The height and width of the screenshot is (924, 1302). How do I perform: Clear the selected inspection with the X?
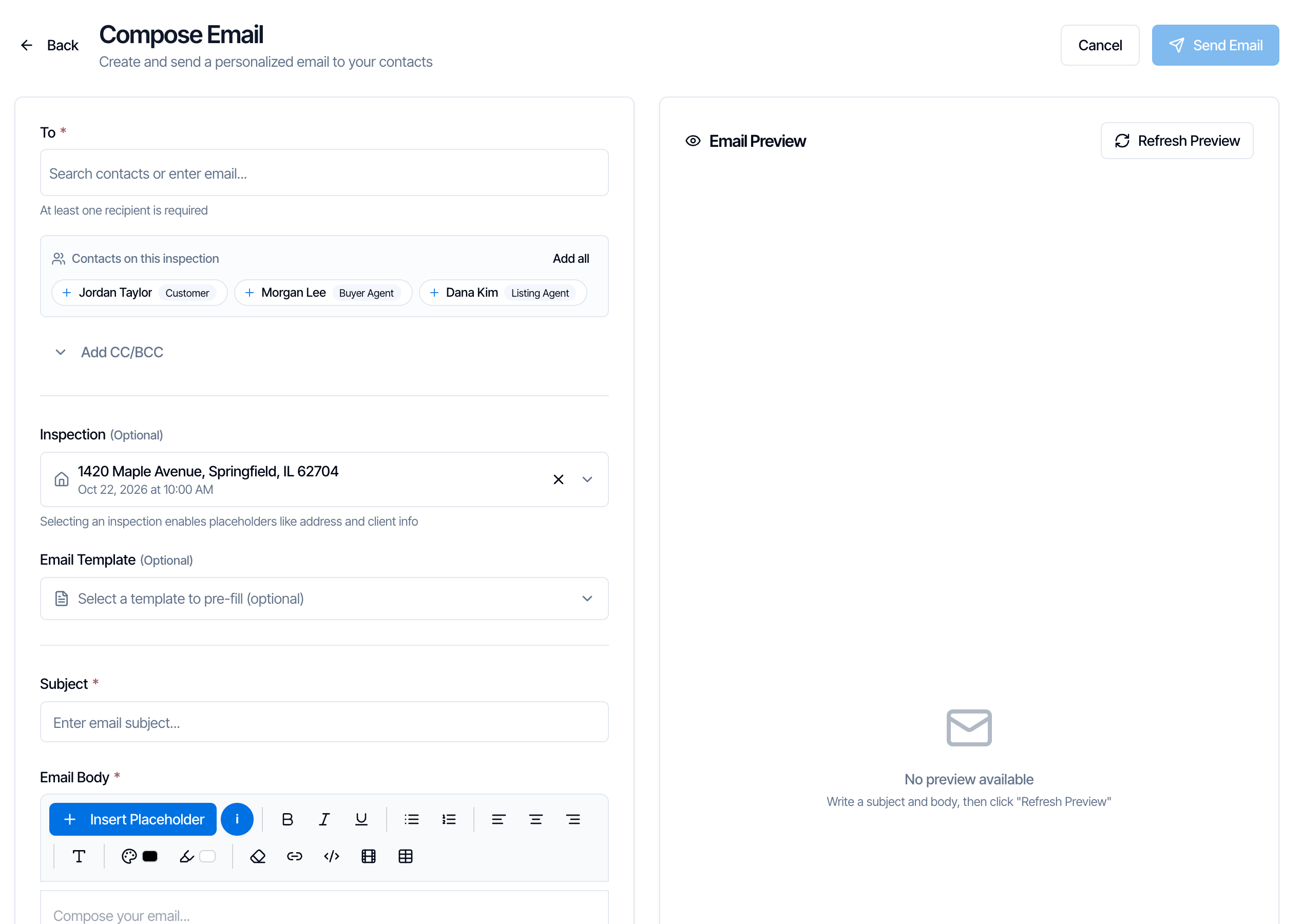[x=559, y=479]
